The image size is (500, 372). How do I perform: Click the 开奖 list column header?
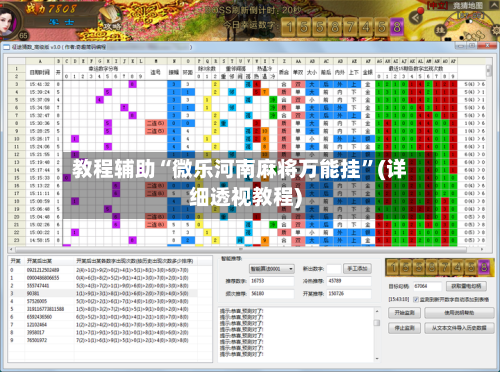tap(16, 261)
